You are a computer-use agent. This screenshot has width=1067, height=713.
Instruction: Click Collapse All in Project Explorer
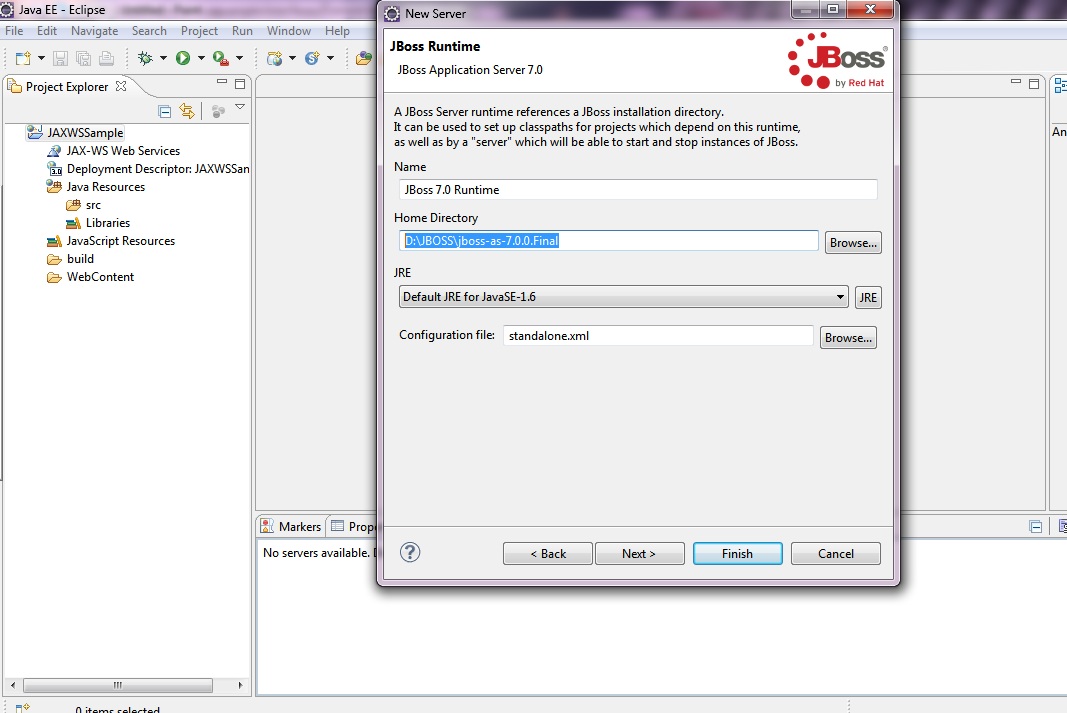click(x=165, y=111)
